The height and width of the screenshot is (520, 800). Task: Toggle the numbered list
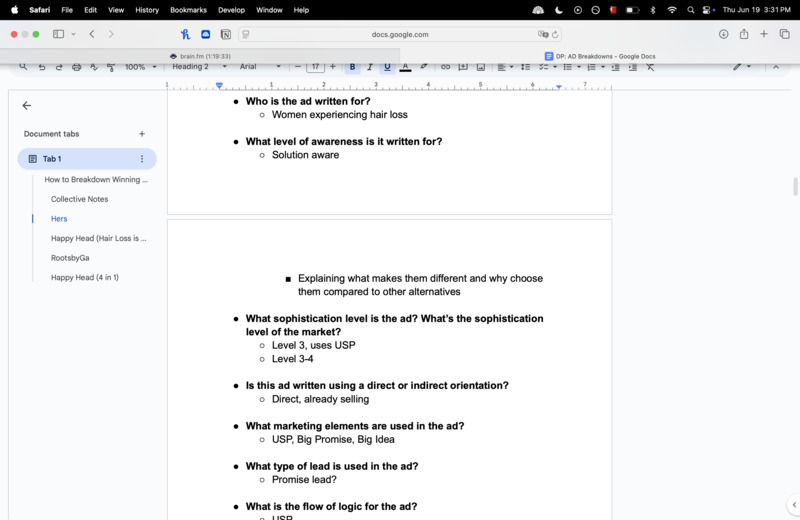tap(591, 67)
